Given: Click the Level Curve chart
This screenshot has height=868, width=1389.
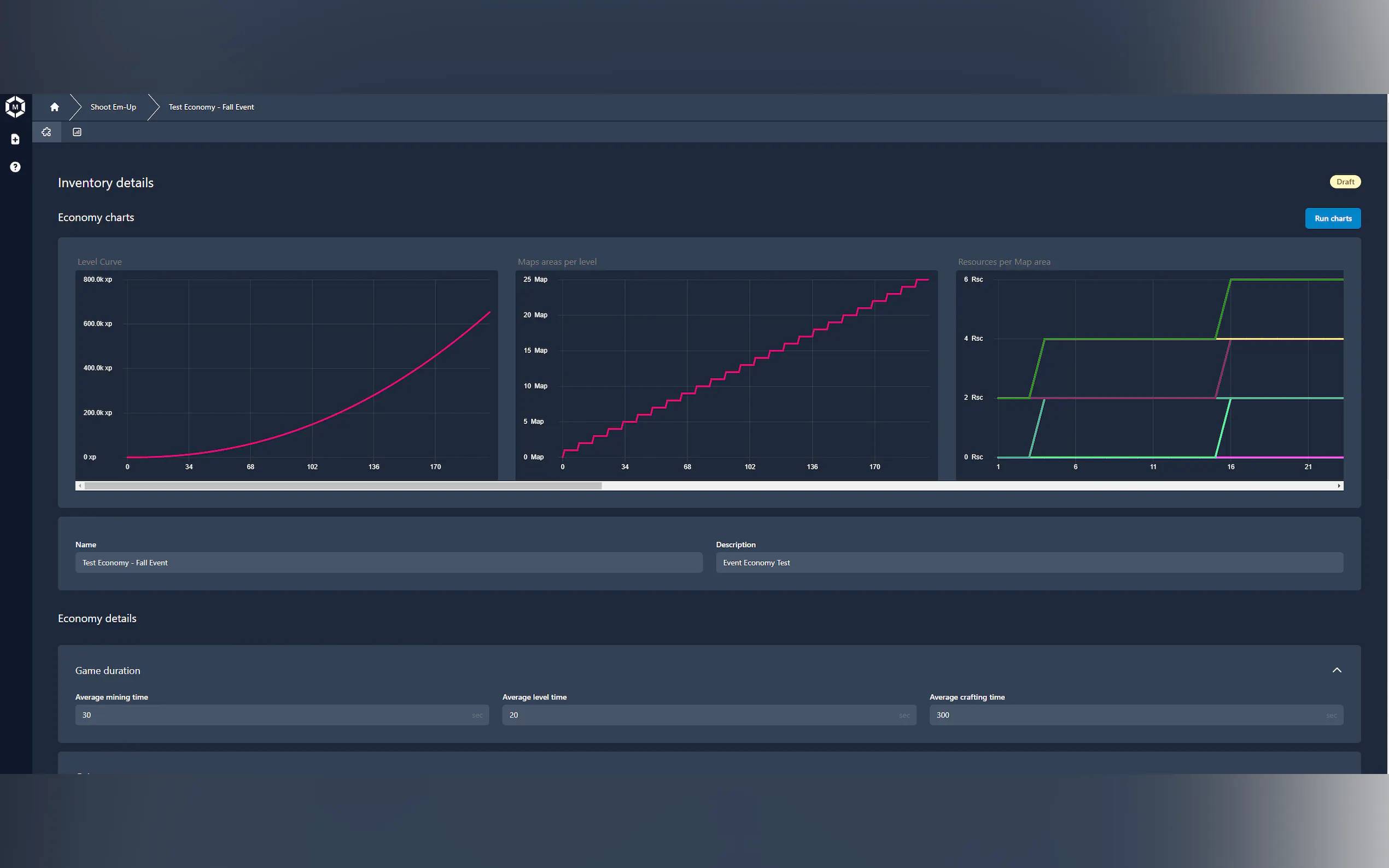Looking at the screenshot, I should click(286, 373).
